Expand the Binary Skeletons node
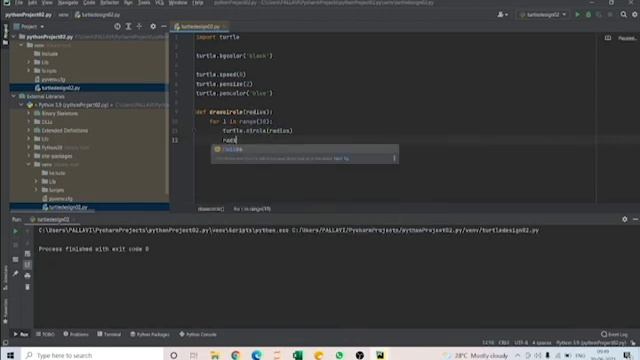Viewport: 640px width, 360px height. click(x=29, y=113)
